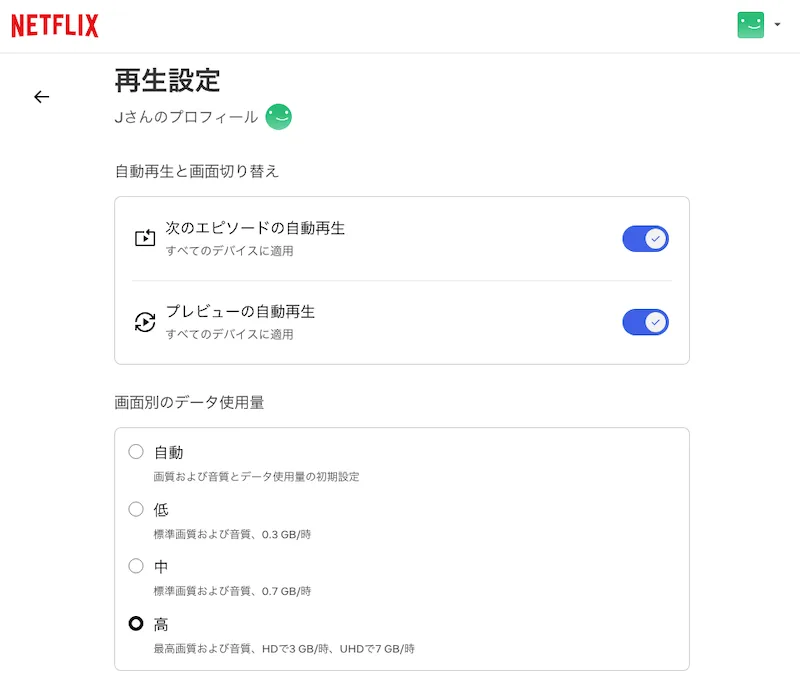The width and height of the screenshot is (800, 681).
Task: Click the next-episode autoplay icon
Action: tap(145, 238)
